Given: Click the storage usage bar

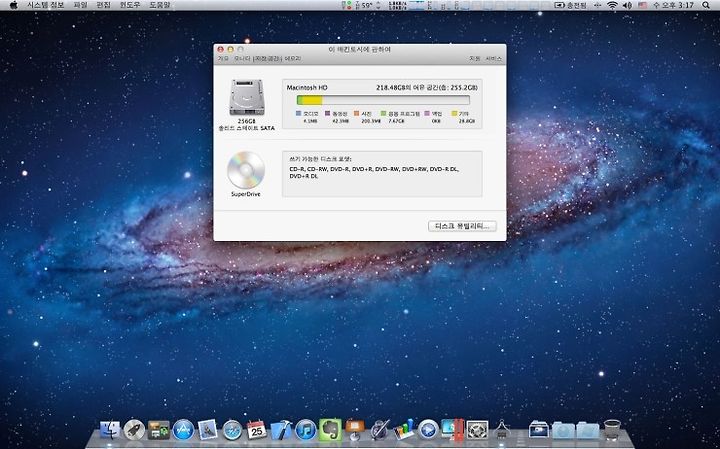Looking at the screenshot, I should coord(383,100).
